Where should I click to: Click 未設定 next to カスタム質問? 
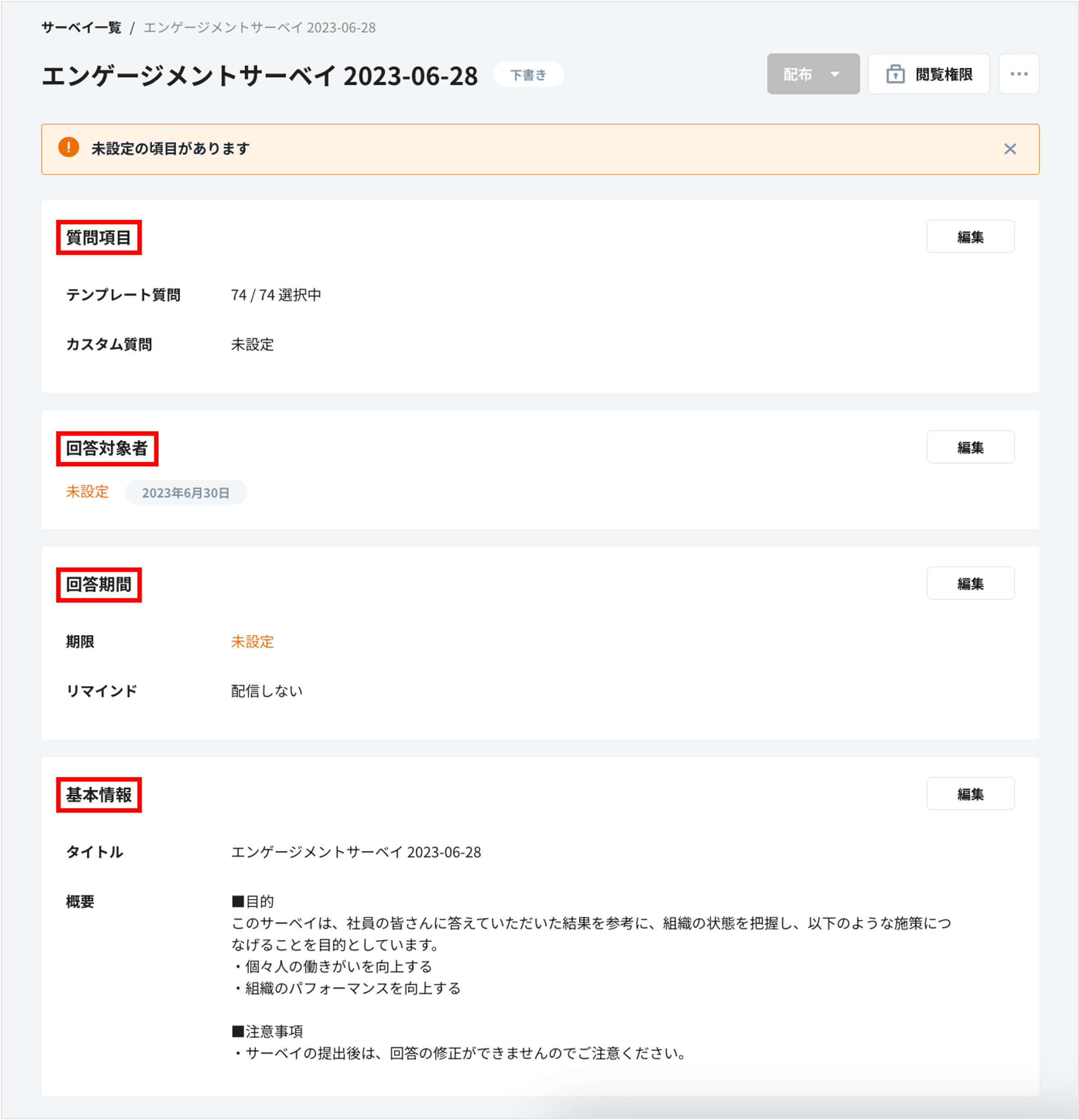(x=252, y=344)
